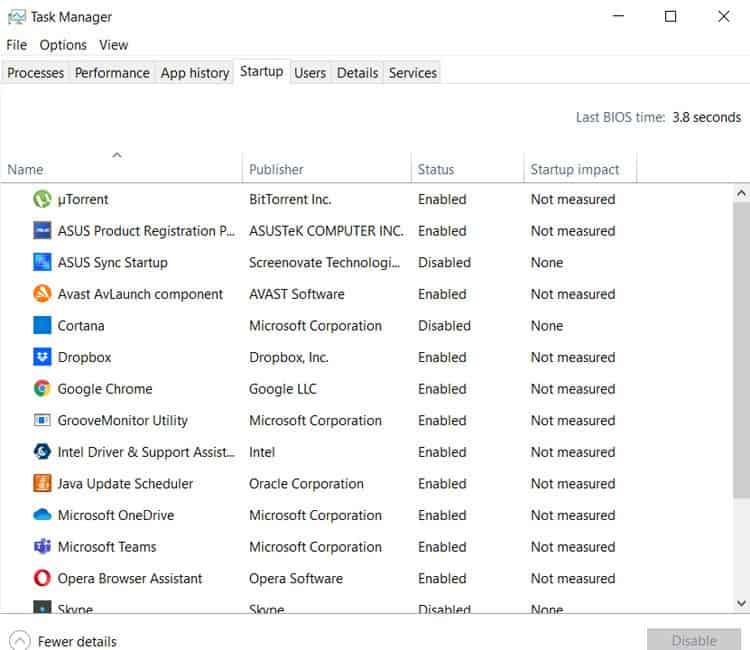Switch to the App history tab

click(195, 73)
